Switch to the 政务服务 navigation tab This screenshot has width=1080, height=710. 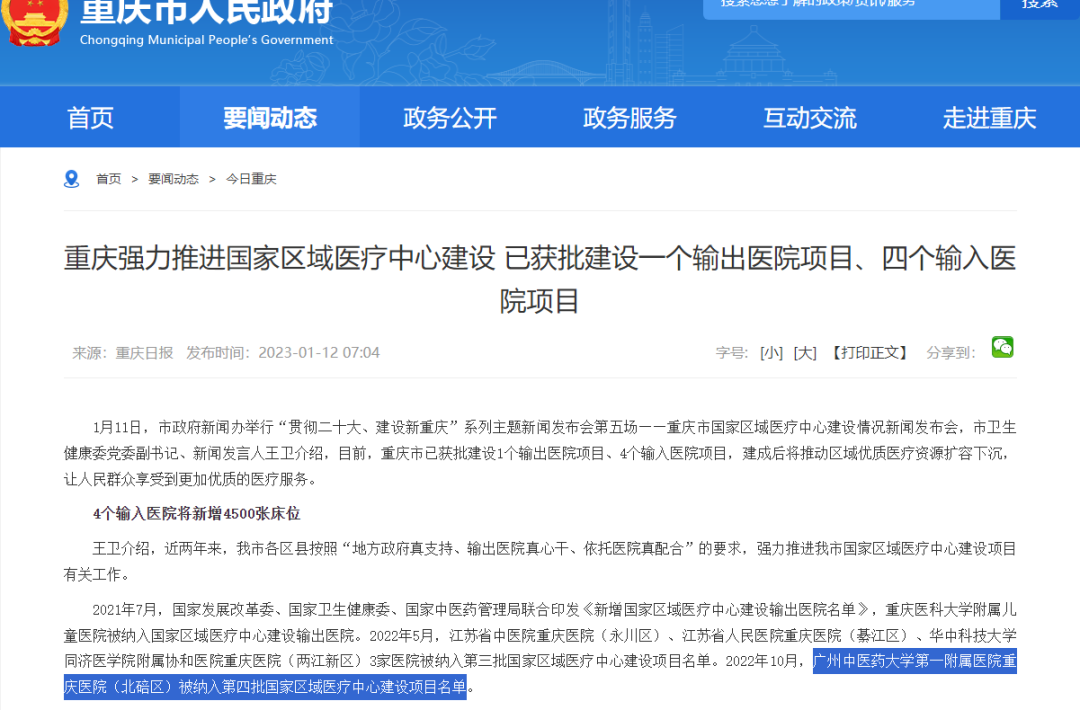(x=629, y=117)
